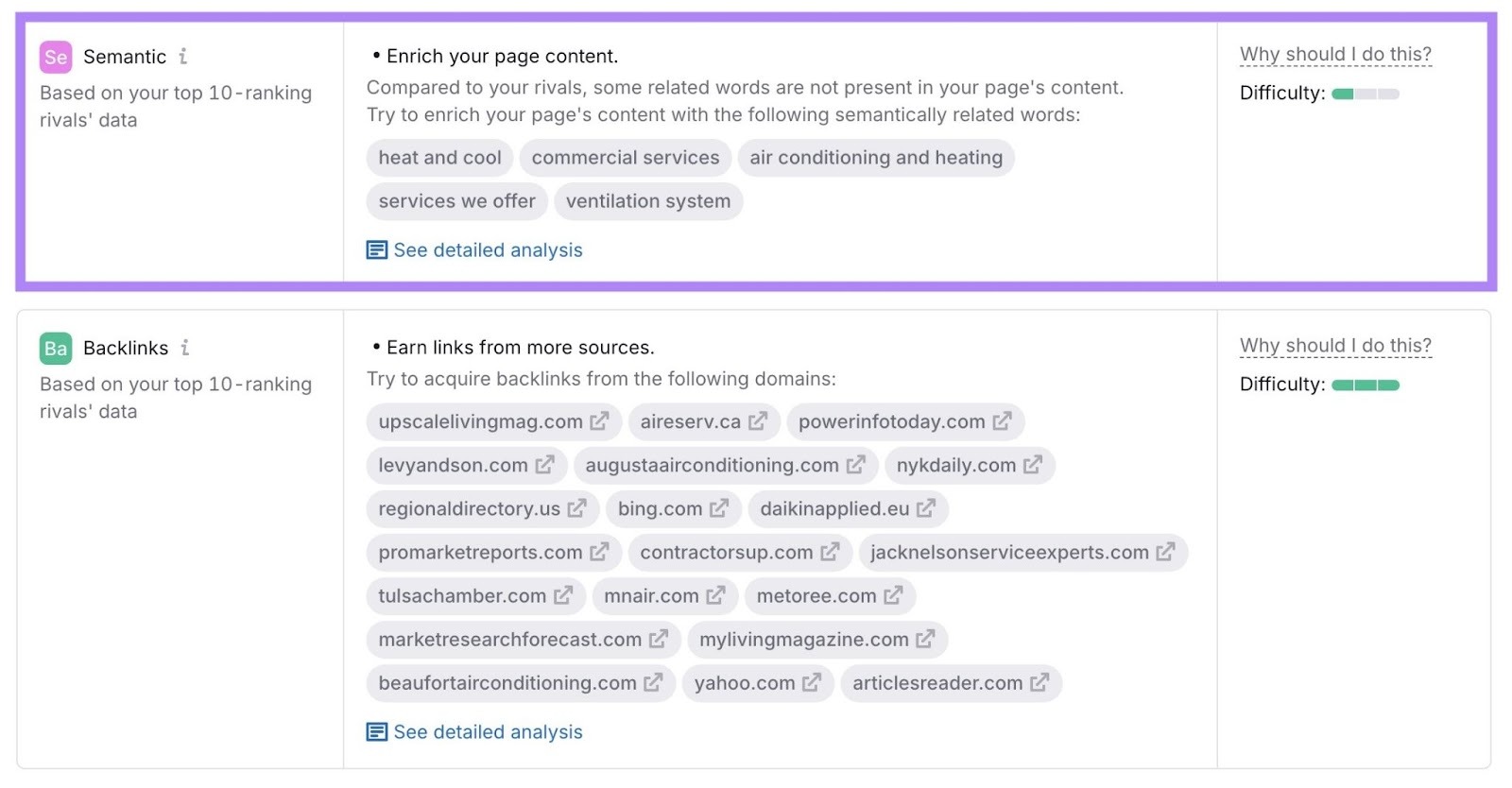
Task: Click the green "Ba" Backlinks badge icon
Action: (54, 348)
